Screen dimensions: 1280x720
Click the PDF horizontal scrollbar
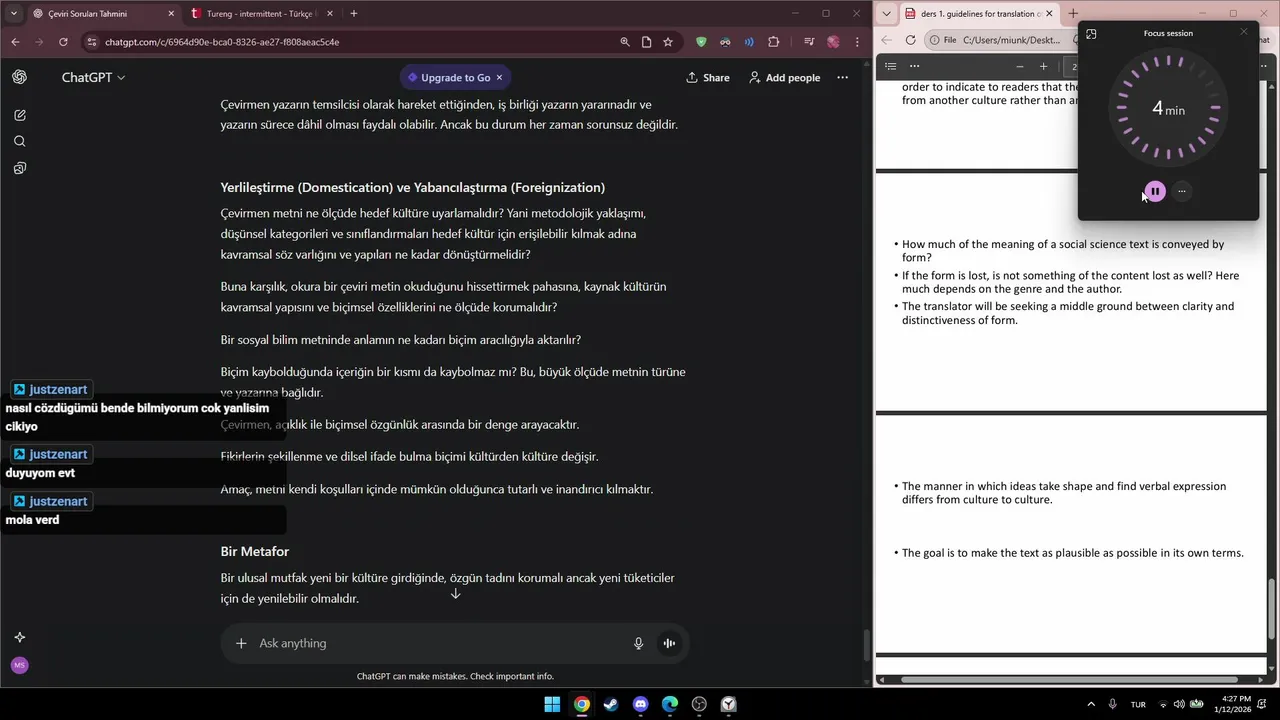(x=1066, y=680)
